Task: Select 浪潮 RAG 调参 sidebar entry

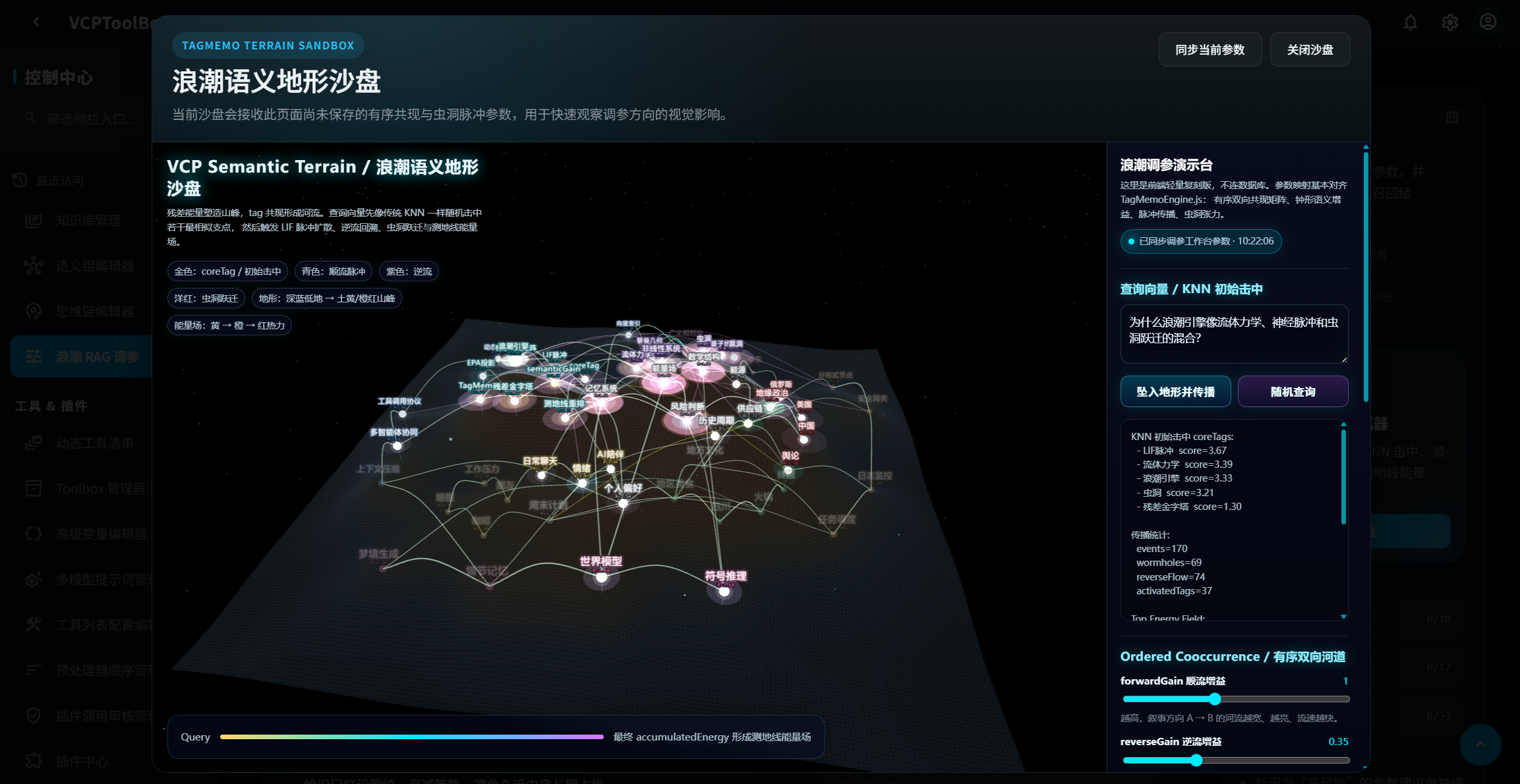Action: [x=81, y=356]
